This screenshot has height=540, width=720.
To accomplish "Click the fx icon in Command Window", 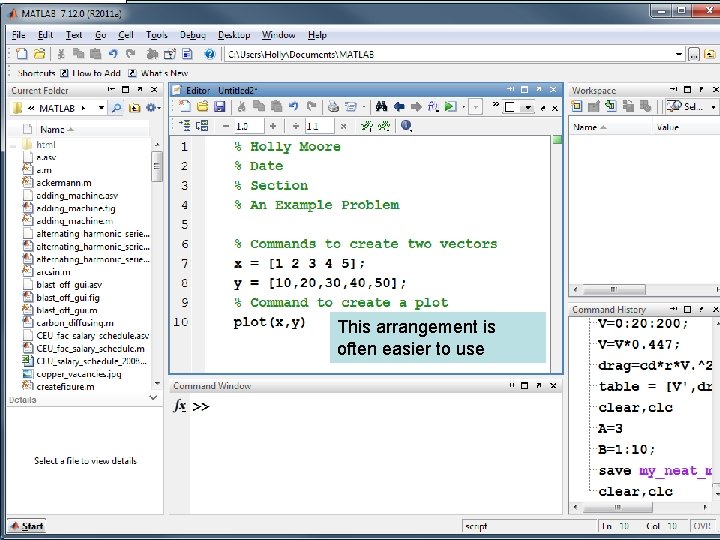I will pyautogui.click(x=180, y=406).
